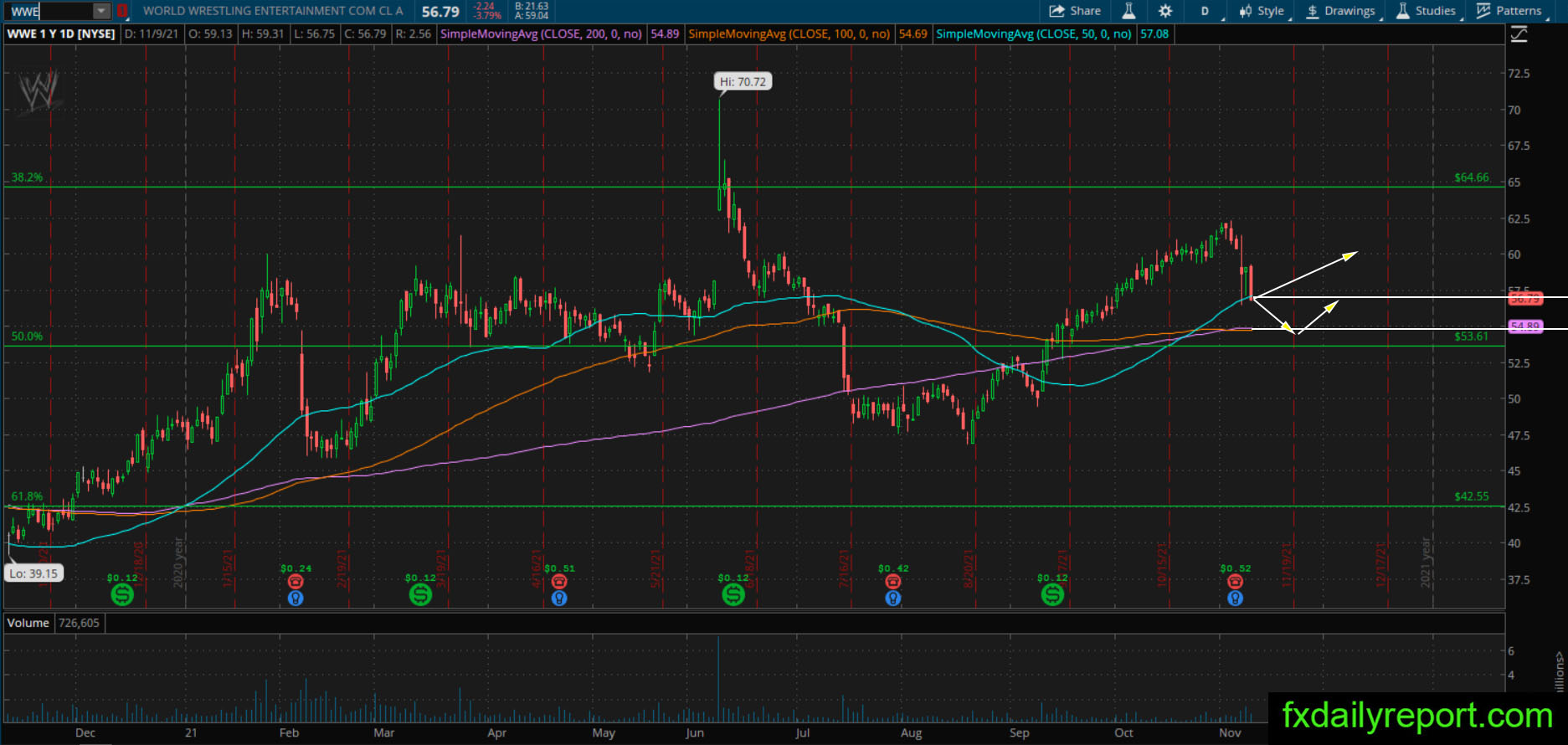Viewport: 1568px width, 745px height.
Task: Click the 54.89 moving average value
Action: click(x=665, y=34)
